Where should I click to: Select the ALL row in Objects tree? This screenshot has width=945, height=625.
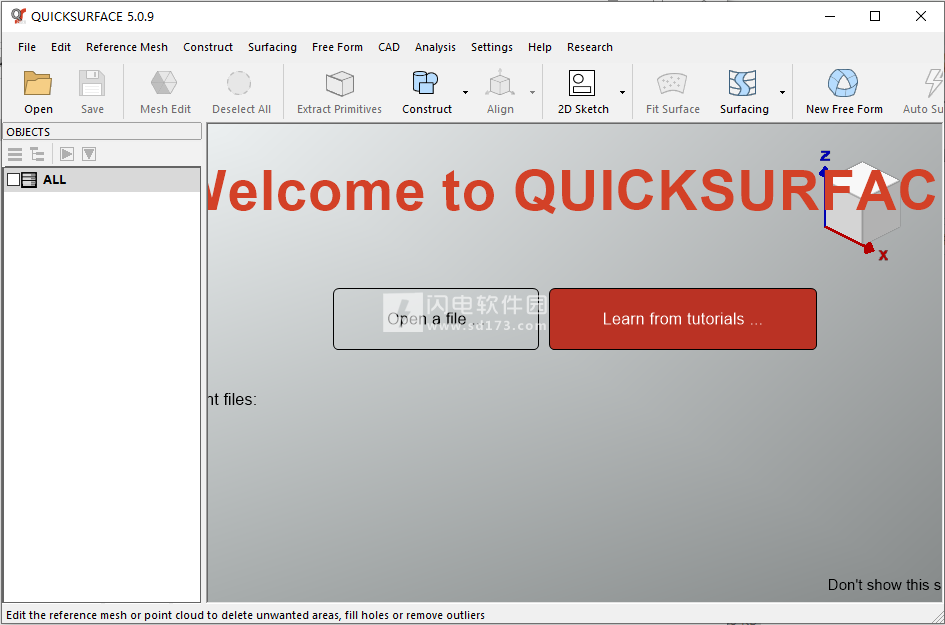102,180
